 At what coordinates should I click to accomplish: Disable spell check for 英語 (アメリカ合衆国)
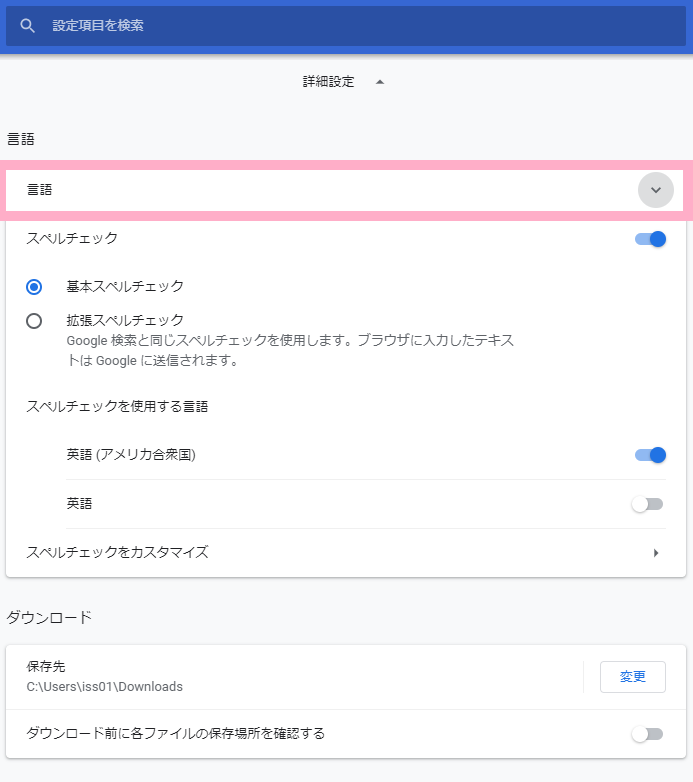point(650,455)
